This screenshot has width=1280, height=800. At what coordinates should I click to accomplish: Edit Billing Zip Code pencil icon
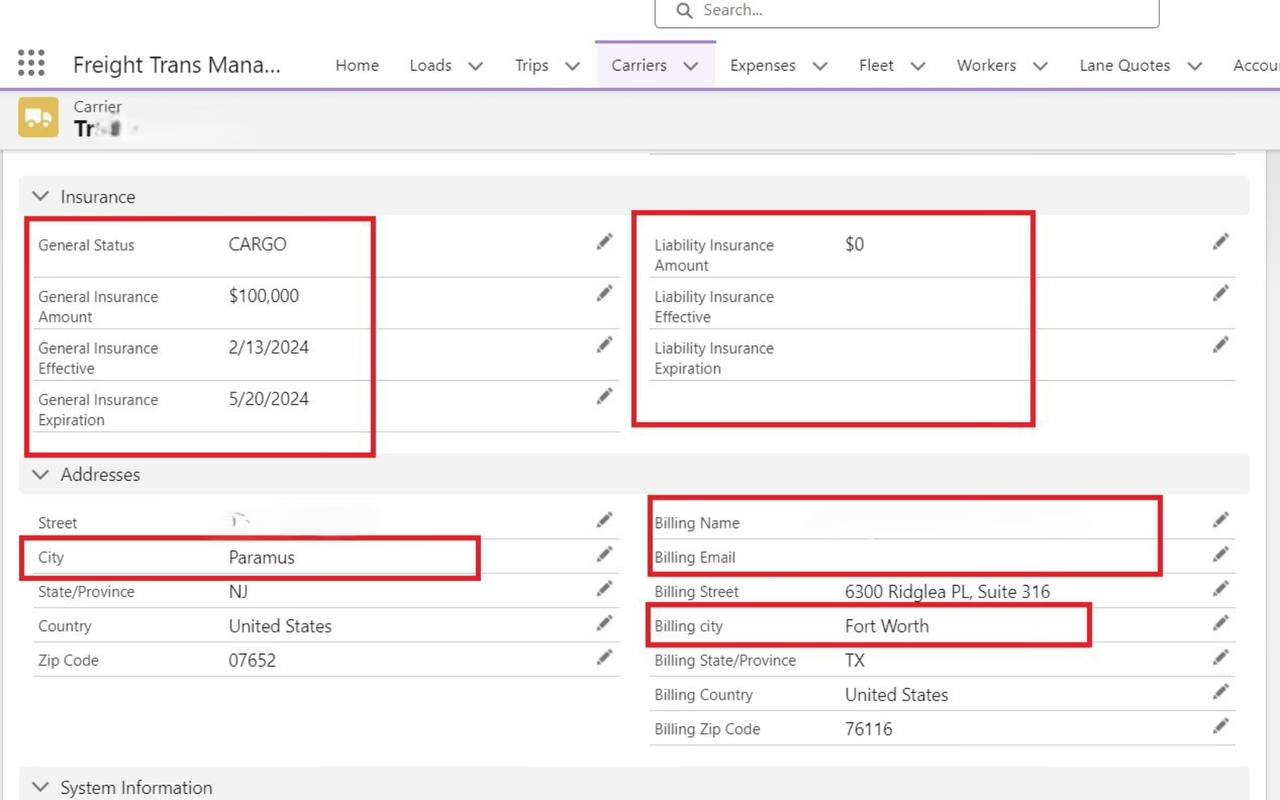point(1220,726)
